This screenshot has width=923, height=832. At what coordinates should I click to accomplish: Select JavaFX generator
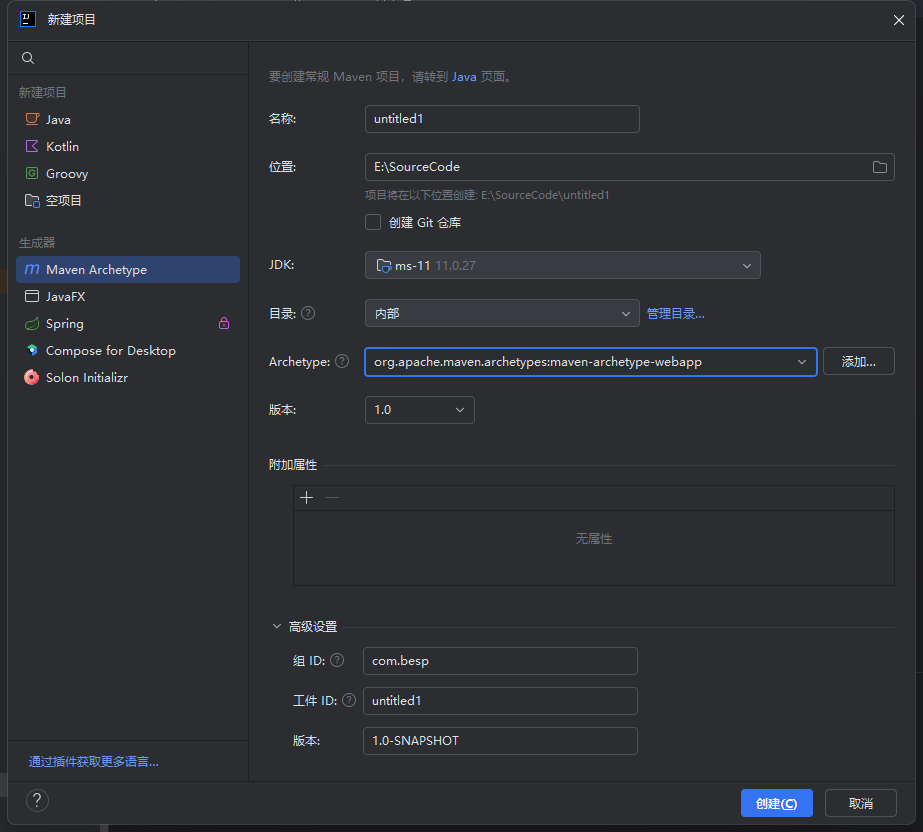128,296
